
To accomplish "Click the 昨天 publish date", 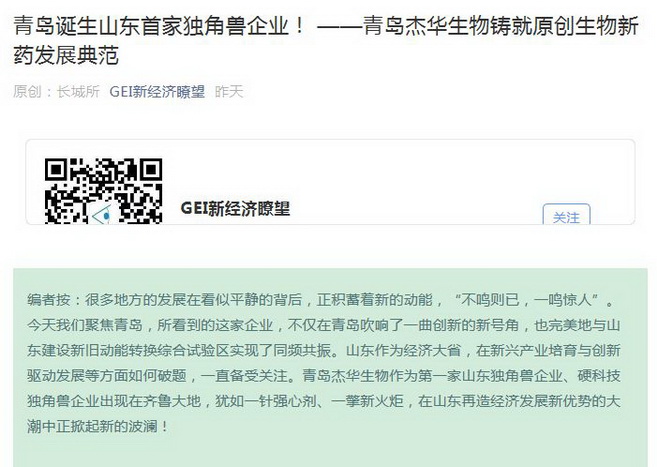I will (229, 91).
